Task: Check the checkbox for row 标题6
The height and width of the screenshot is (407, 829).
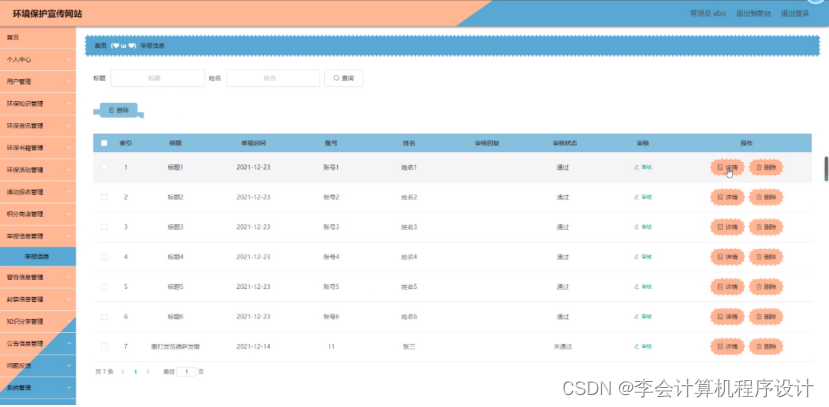Action: click(x=104, y=317)
